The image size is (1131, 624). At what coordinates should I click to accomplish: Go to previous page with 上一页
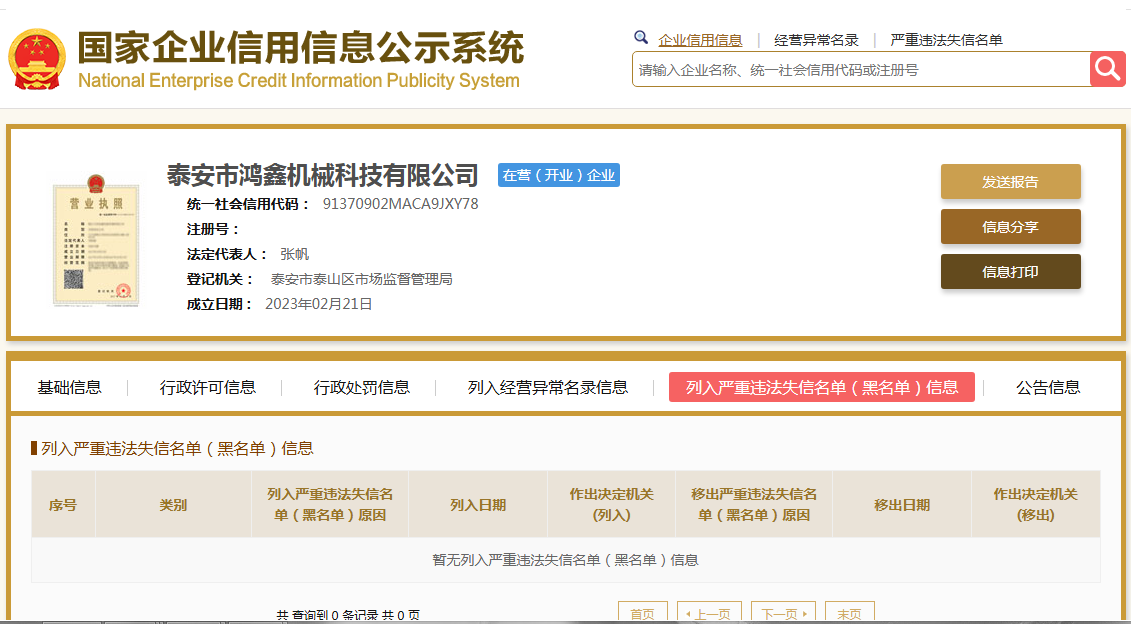(x=709, y=613)
